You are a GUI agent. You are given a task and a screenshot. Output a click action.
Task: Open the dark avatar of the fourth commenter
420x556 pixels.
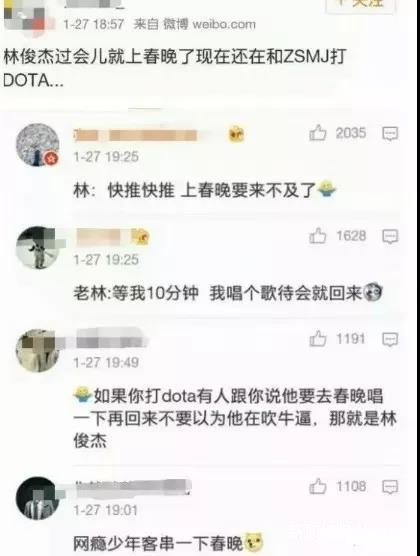pos(37,498)
